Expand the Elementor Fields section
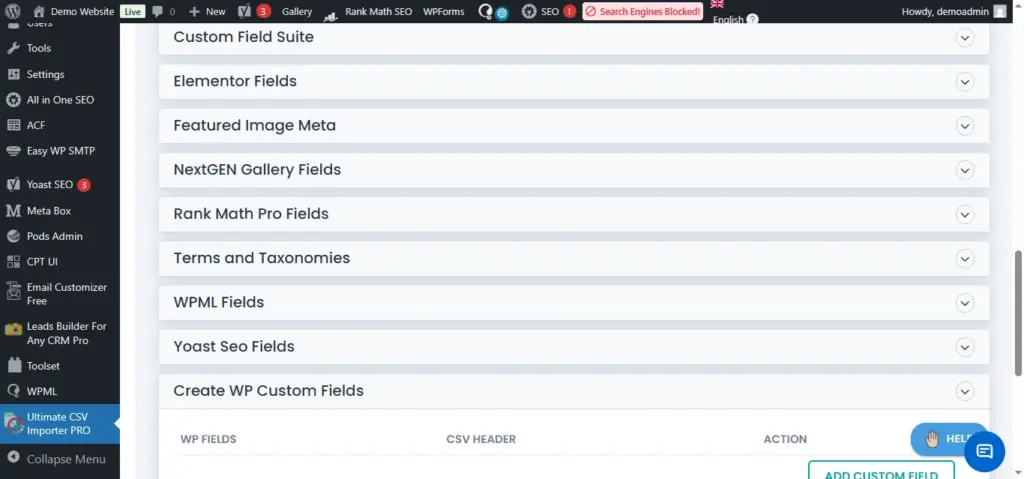This screenshot has width=1024, height=479. (x=965, y=82)
